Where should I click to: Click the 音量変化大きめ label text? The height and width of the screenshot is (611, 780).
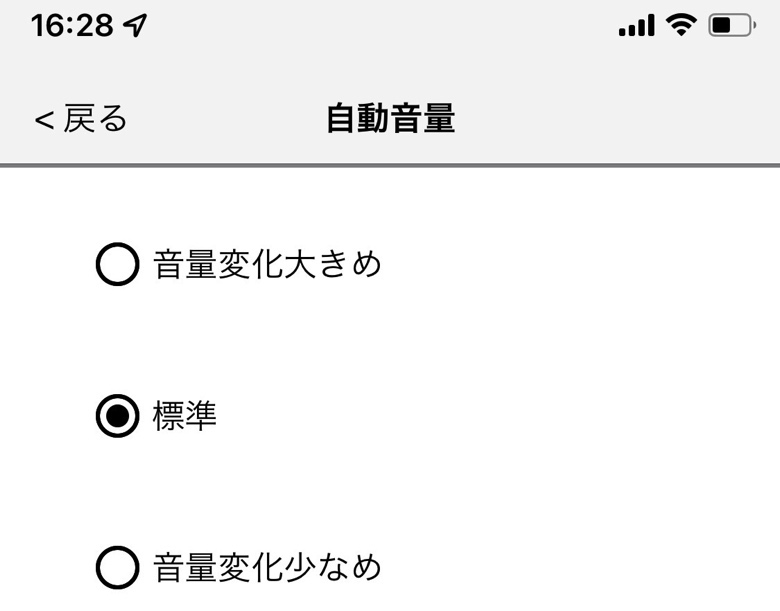268,266
